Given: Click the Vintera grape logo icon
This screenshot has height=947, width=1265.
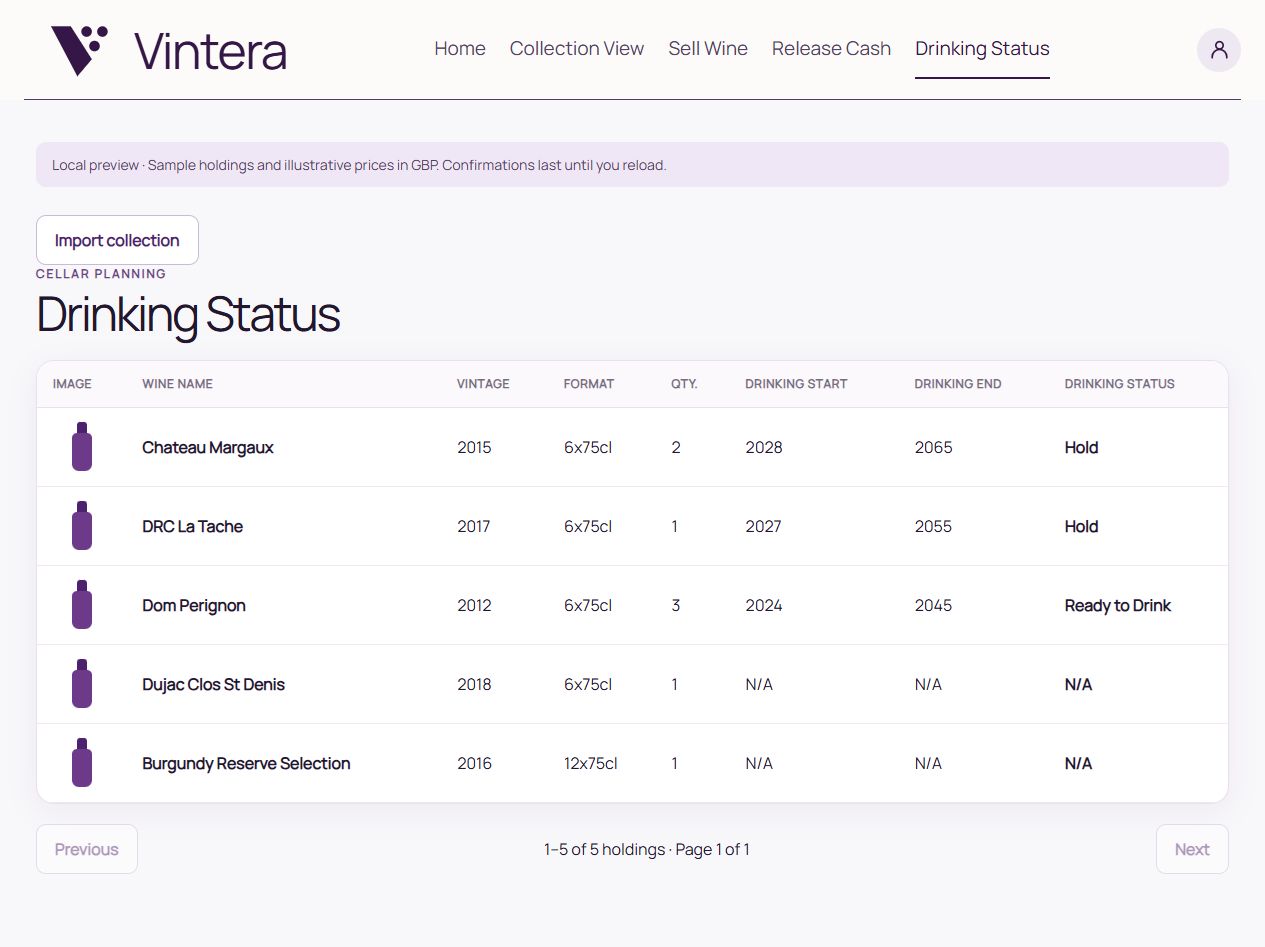Looking at the screenshot, I should 80,50.
